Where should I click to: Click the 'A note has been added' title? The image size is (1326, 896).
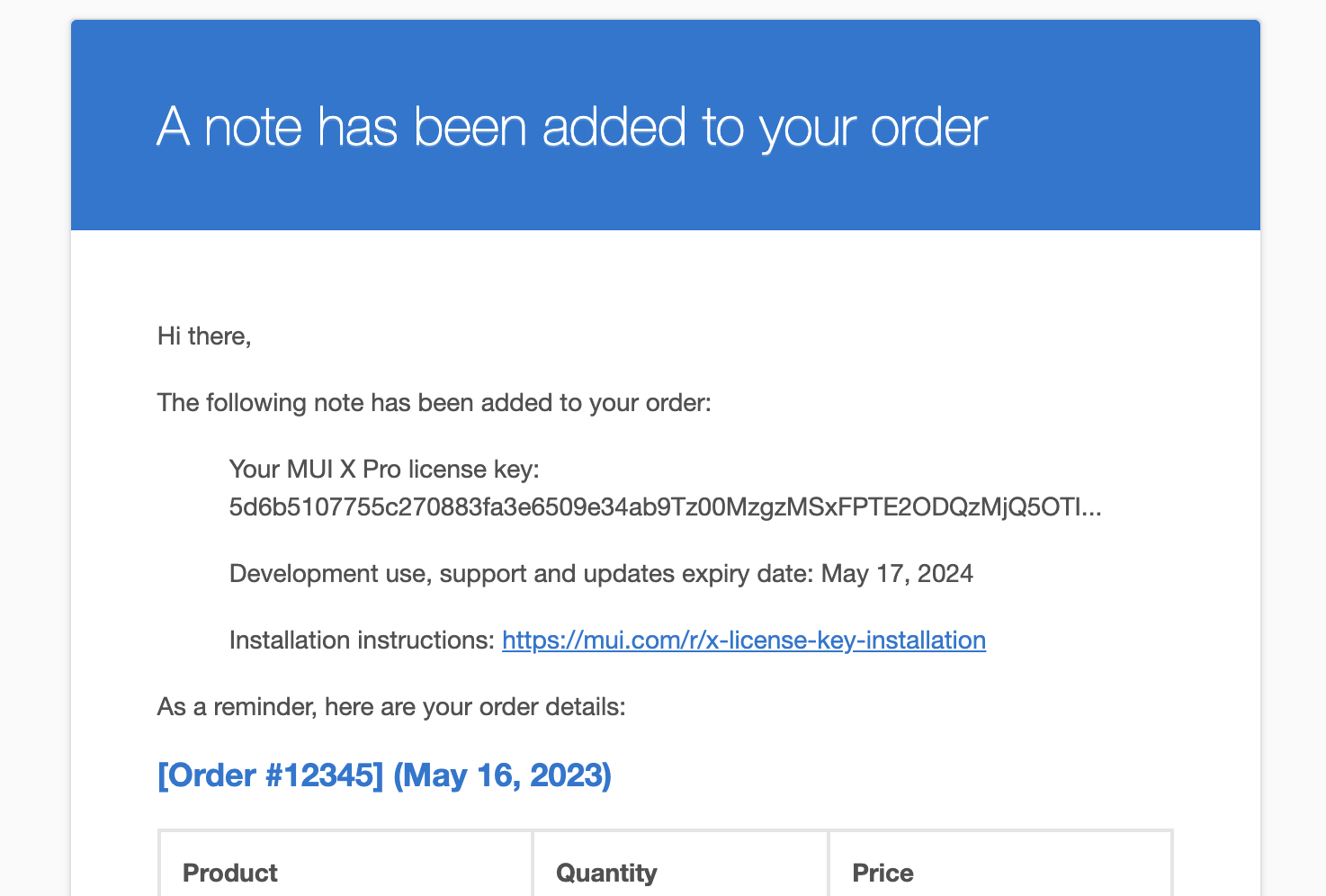click(572, 127)
